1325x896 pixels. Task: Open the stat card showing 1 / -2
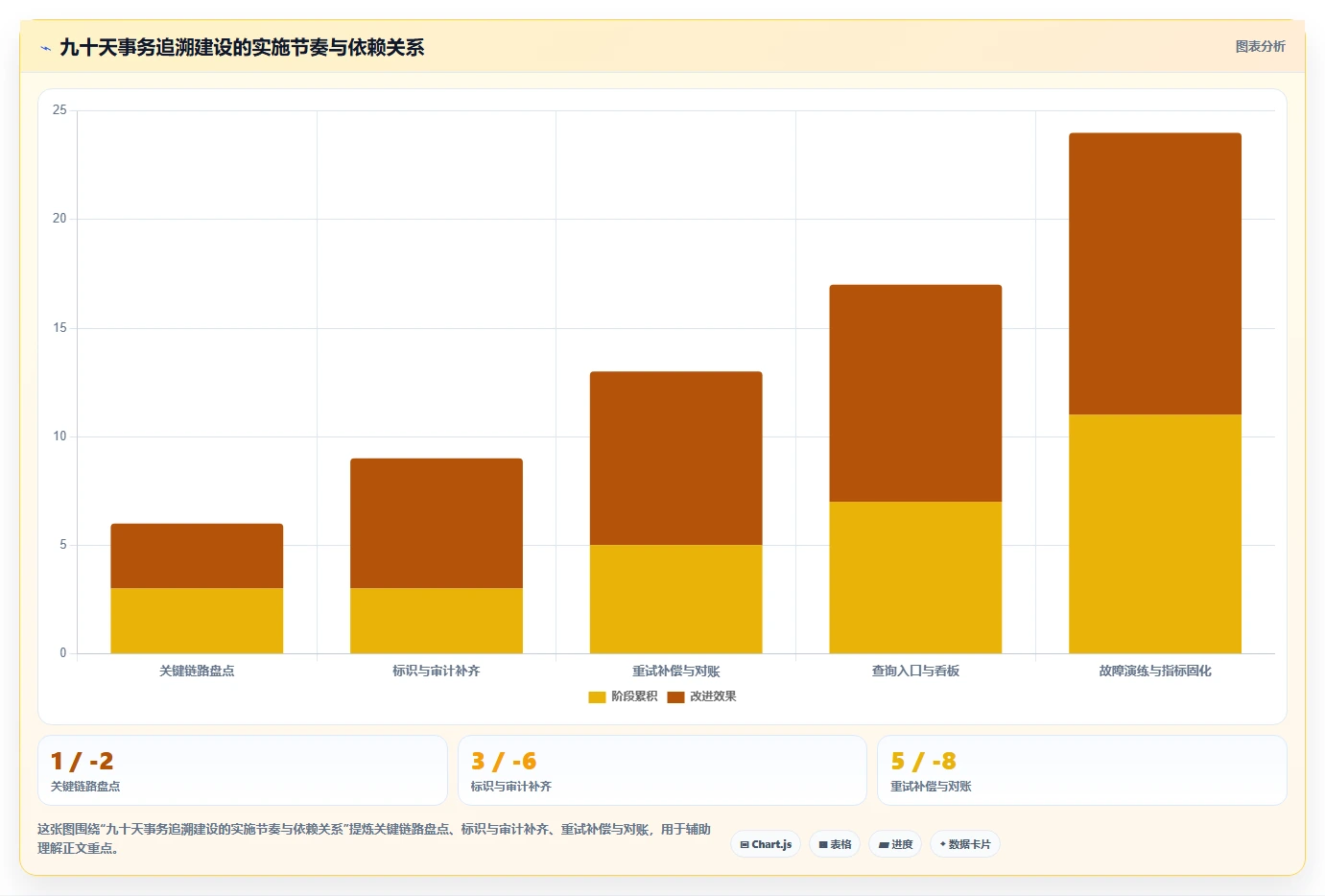[x=243, y=770]
